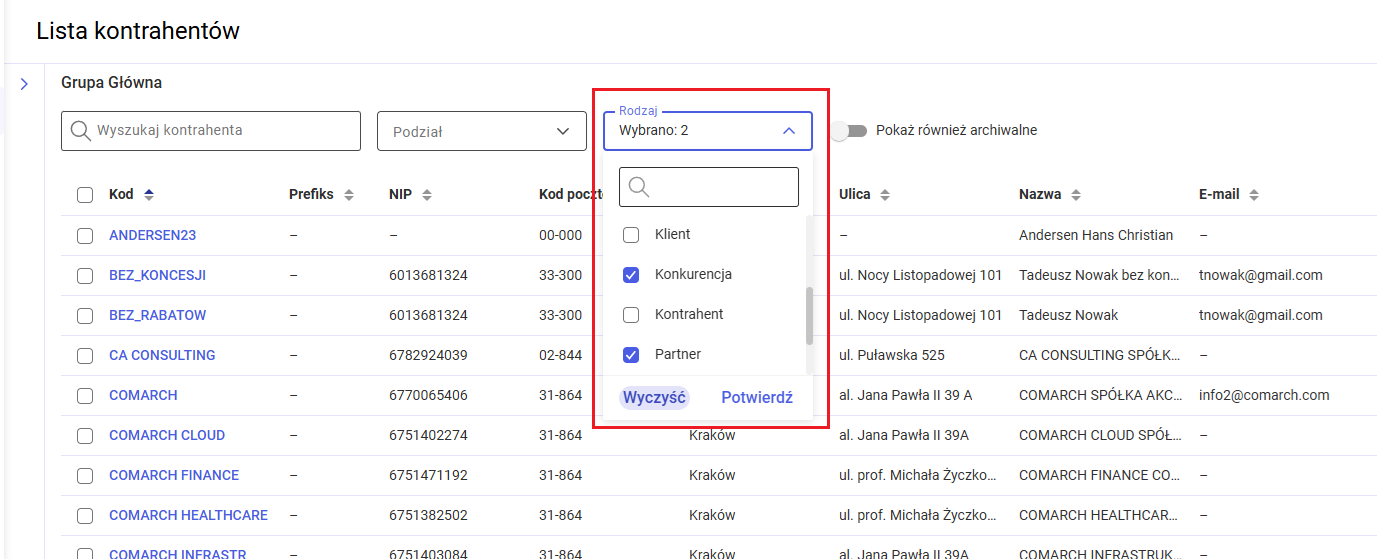Sort by Kod column sort icon
1377x559 pixels.
(x=149, y=195)
